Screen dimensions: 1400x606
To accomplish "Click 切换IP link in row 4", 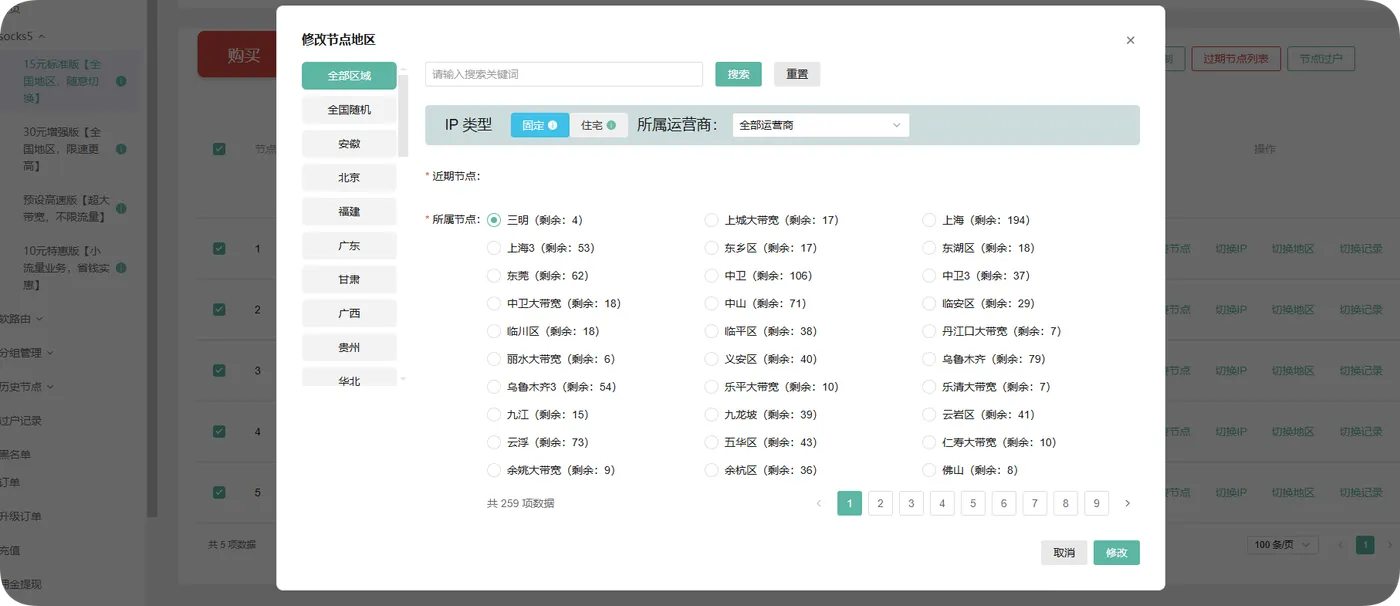I will 1231,431.
